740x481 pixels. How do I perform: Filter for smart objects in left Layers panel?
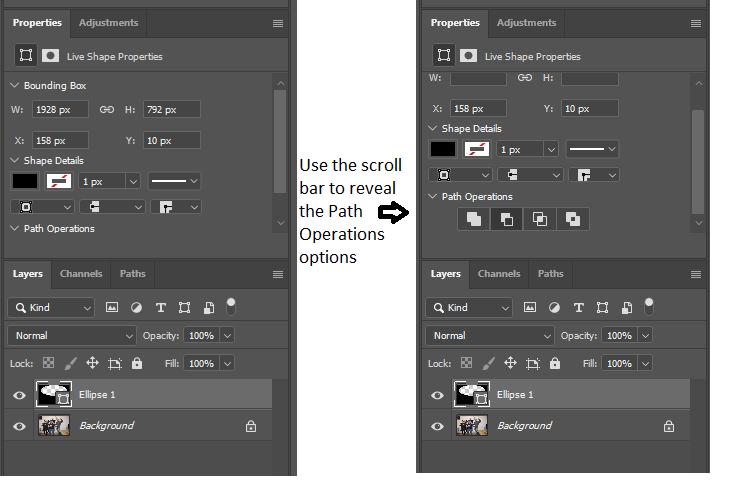(x=209, y=308)
